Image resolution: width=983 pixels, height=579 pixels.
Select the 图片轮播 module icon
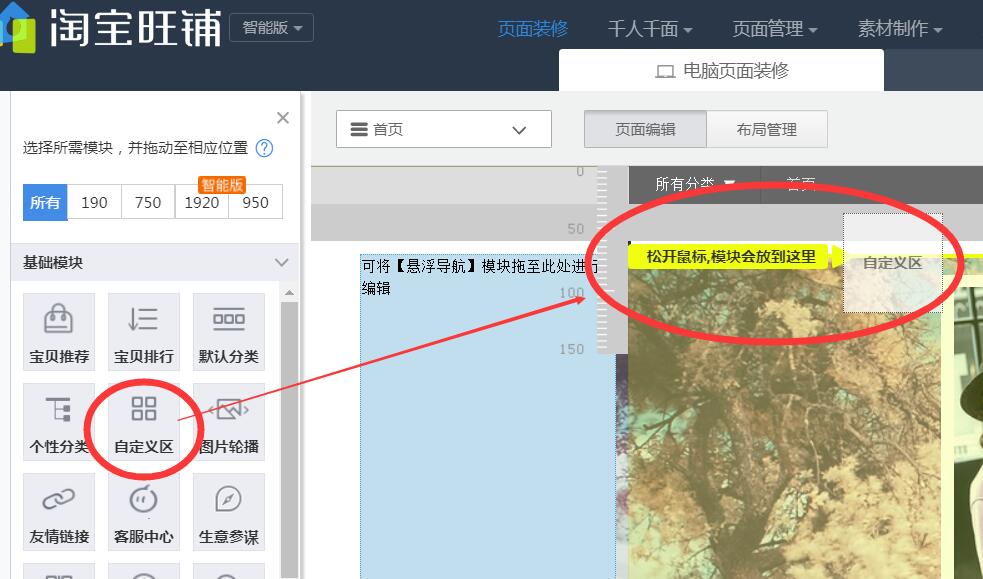(228, 421)
